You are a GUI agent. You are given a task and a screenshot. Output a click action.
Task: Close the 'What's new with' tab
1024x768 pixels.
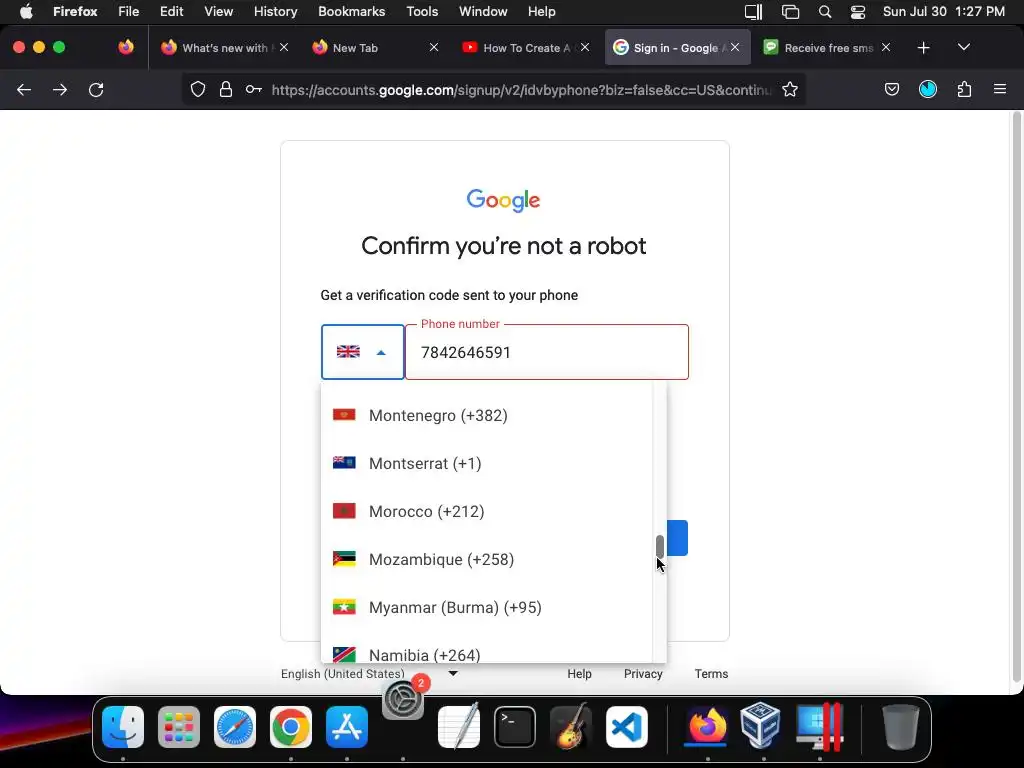coord(283,47)
